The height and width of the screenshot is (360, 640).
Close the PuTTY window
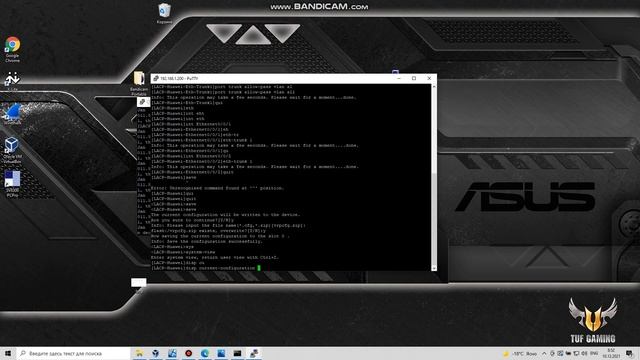point(429,78)
